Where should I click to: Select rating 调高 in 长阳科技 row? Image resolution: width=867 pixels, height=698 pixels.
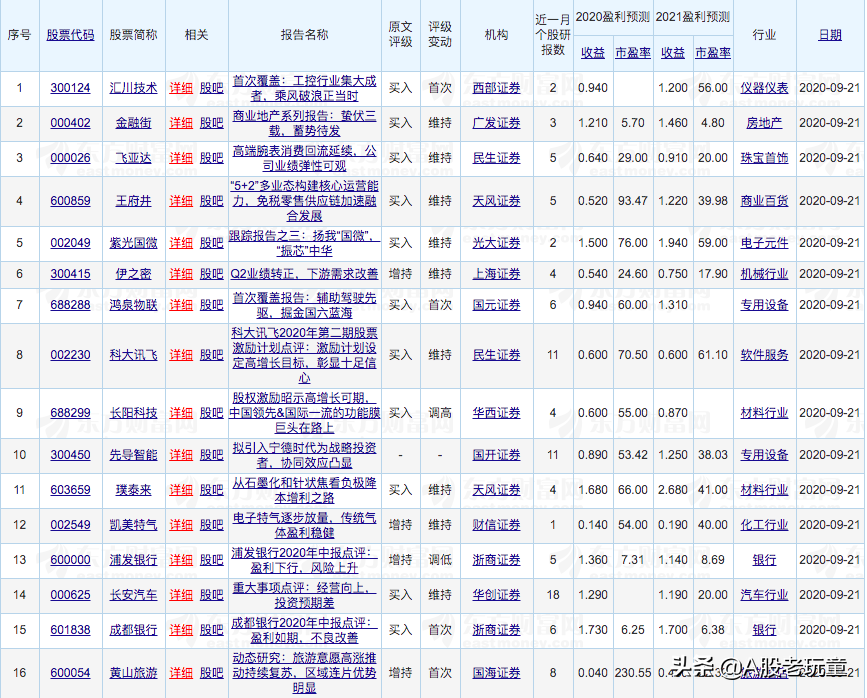click(x=440, y=413)
